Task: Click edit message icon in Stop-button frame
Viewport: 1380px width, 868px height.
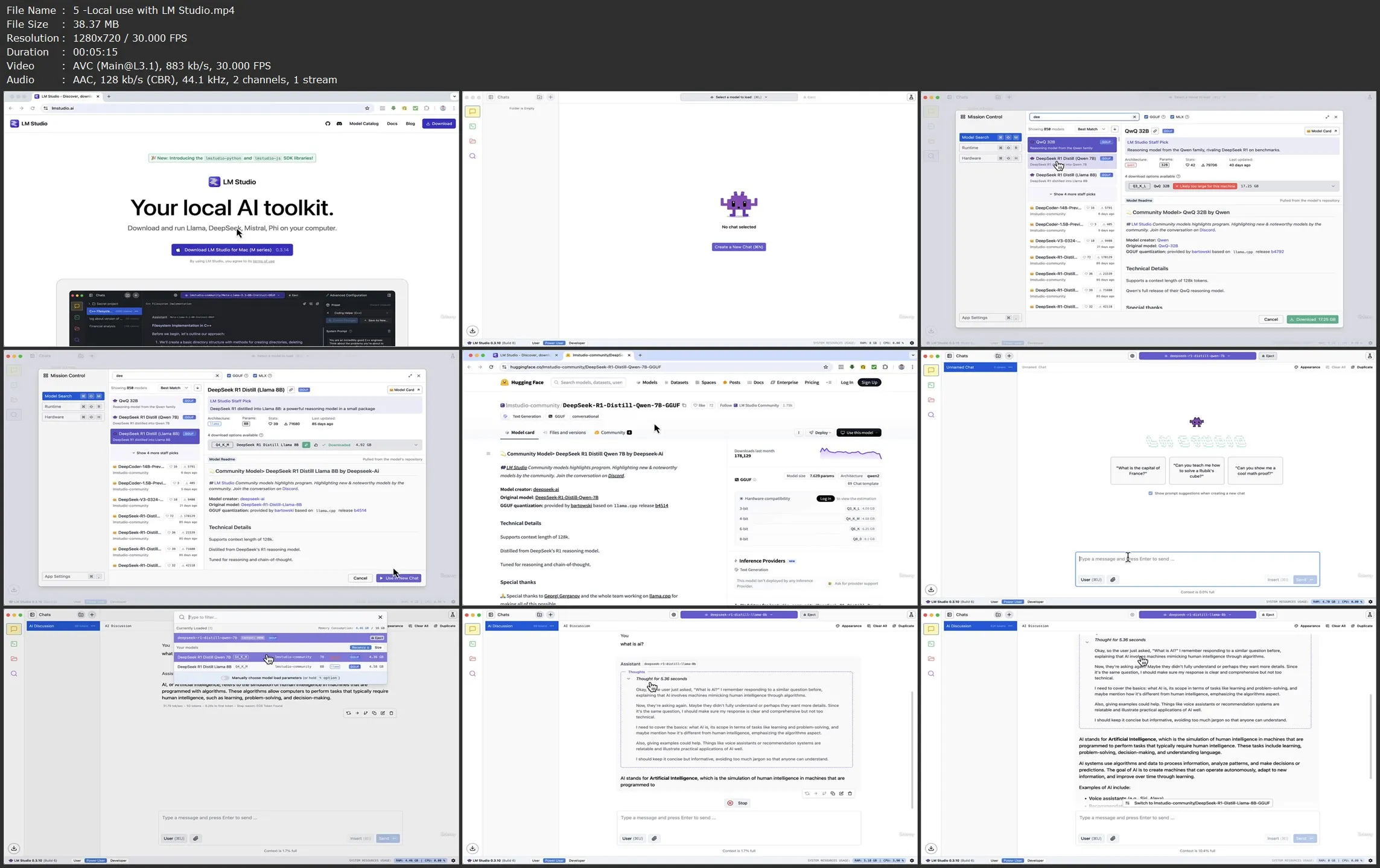Action: (x=841, y=794)
